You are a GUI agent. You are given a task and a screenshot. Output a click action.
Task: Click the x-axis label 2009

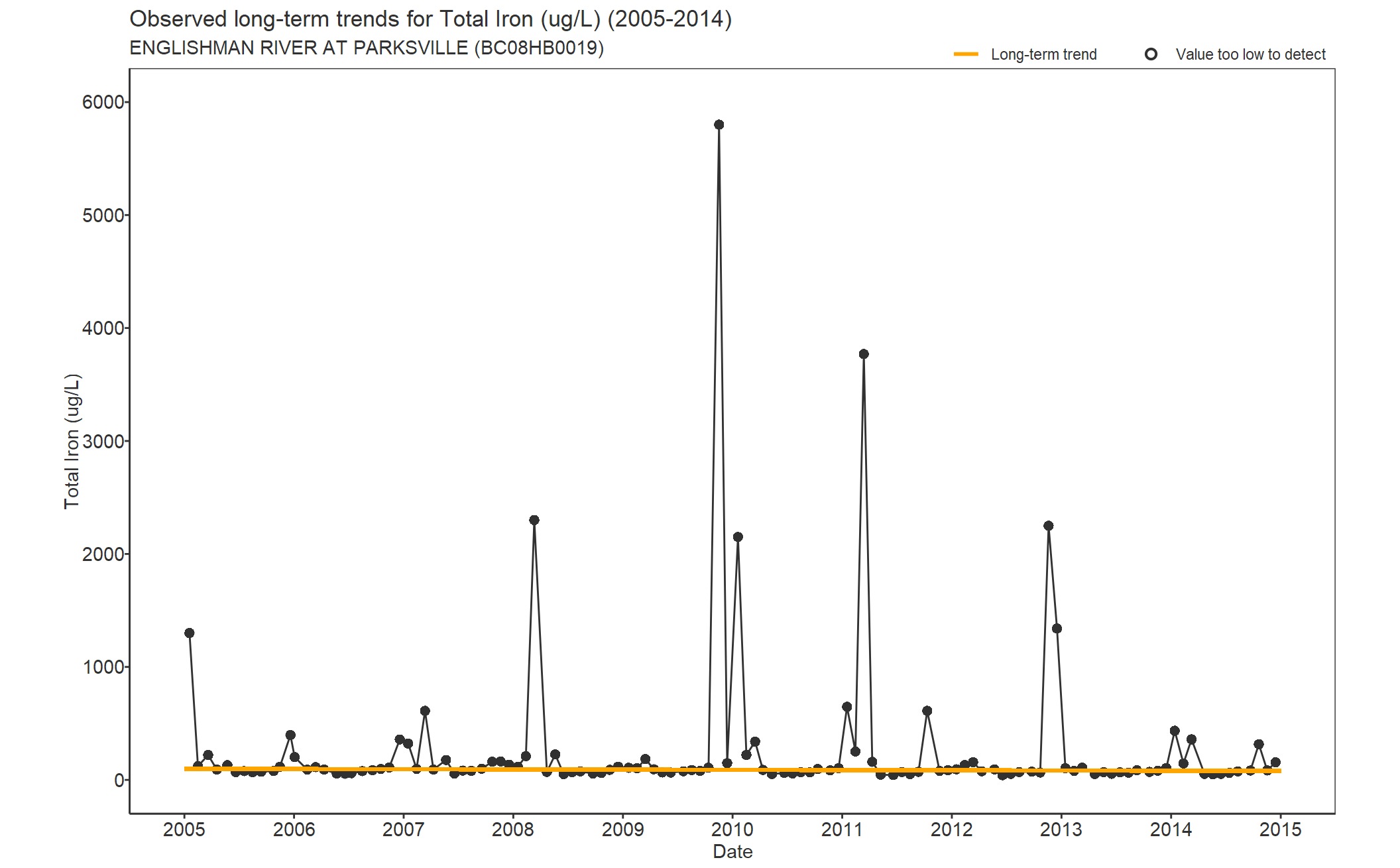pyautogui.click(x=623, y=830)
